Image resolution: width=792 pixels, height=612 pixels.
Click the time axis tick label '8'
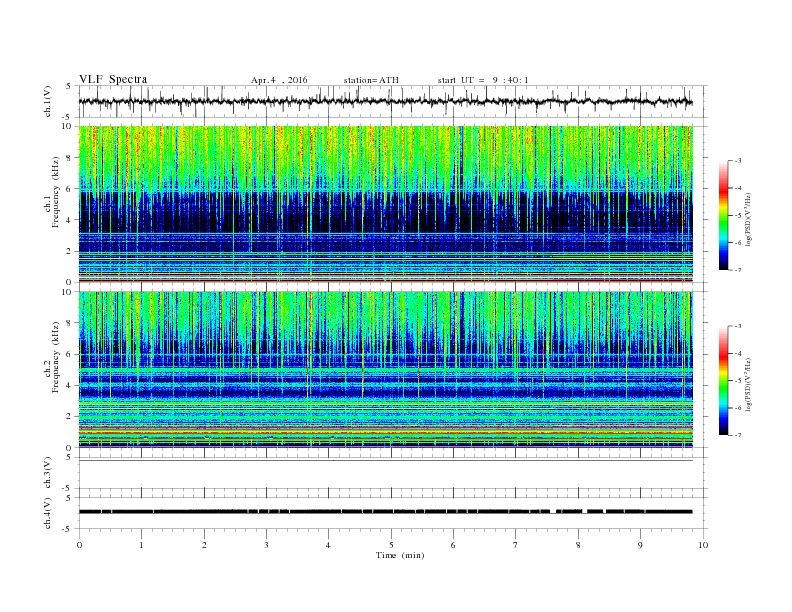(578, 545)
